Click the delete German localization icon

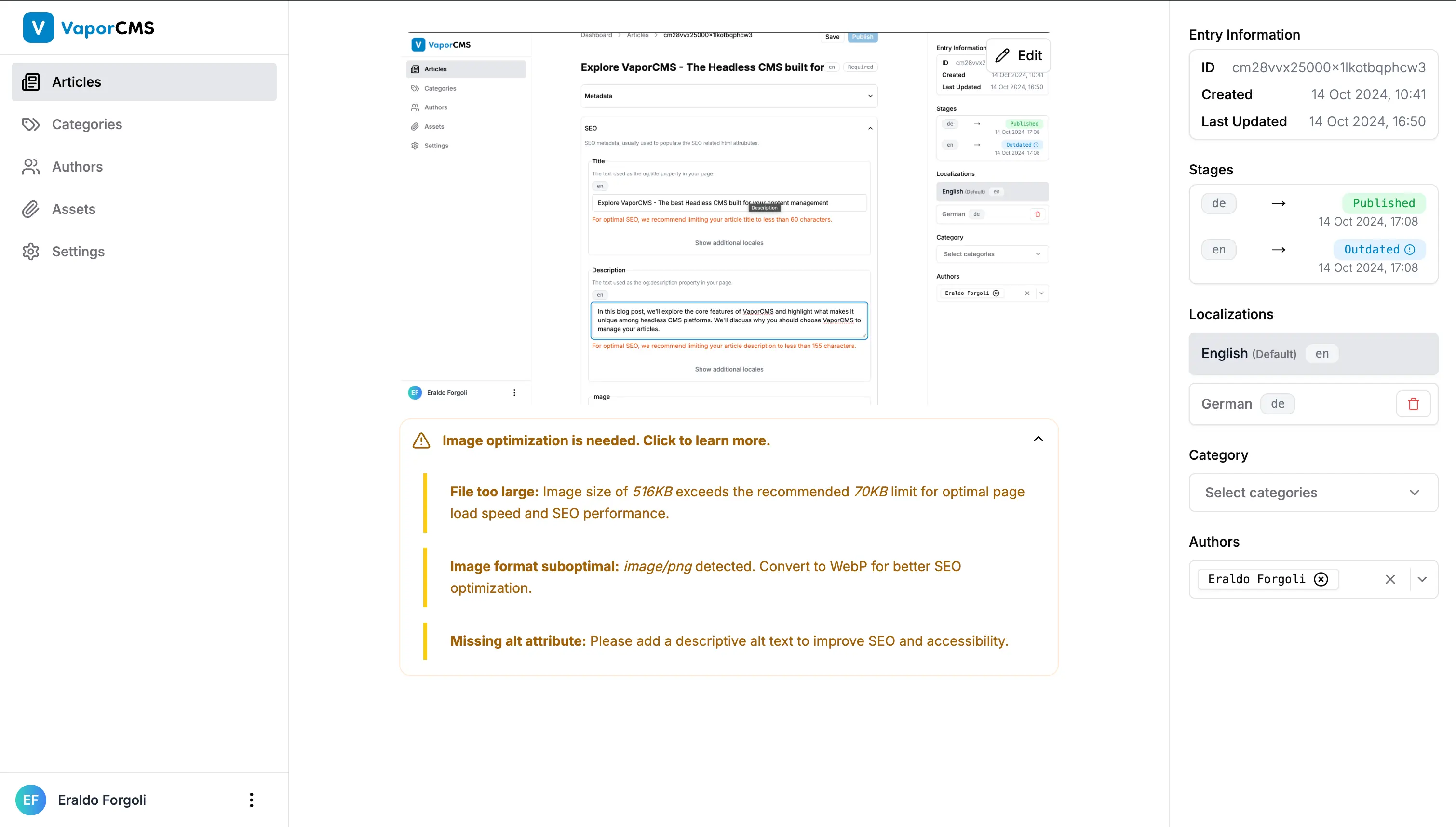tap(1414, 404)
